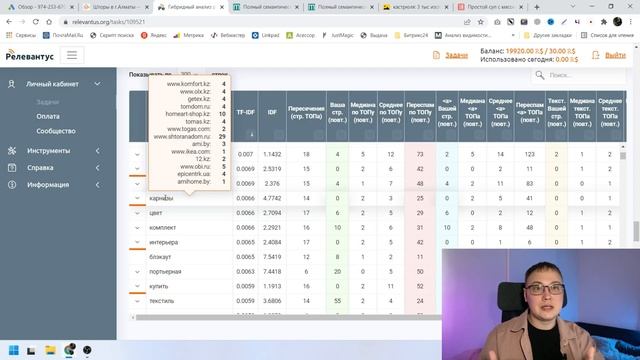Expand the карнизы row chevron
Image resolution: width=640 pixels, height=360 pixels.
(137, 198)
